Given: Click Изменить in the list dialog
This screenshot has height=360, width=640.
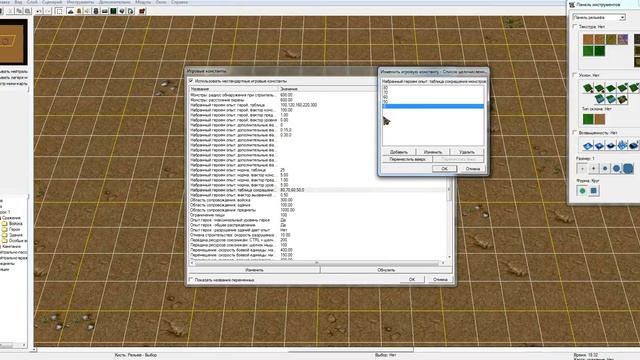Looking at the screenshot, I should [x=433, y=152].
